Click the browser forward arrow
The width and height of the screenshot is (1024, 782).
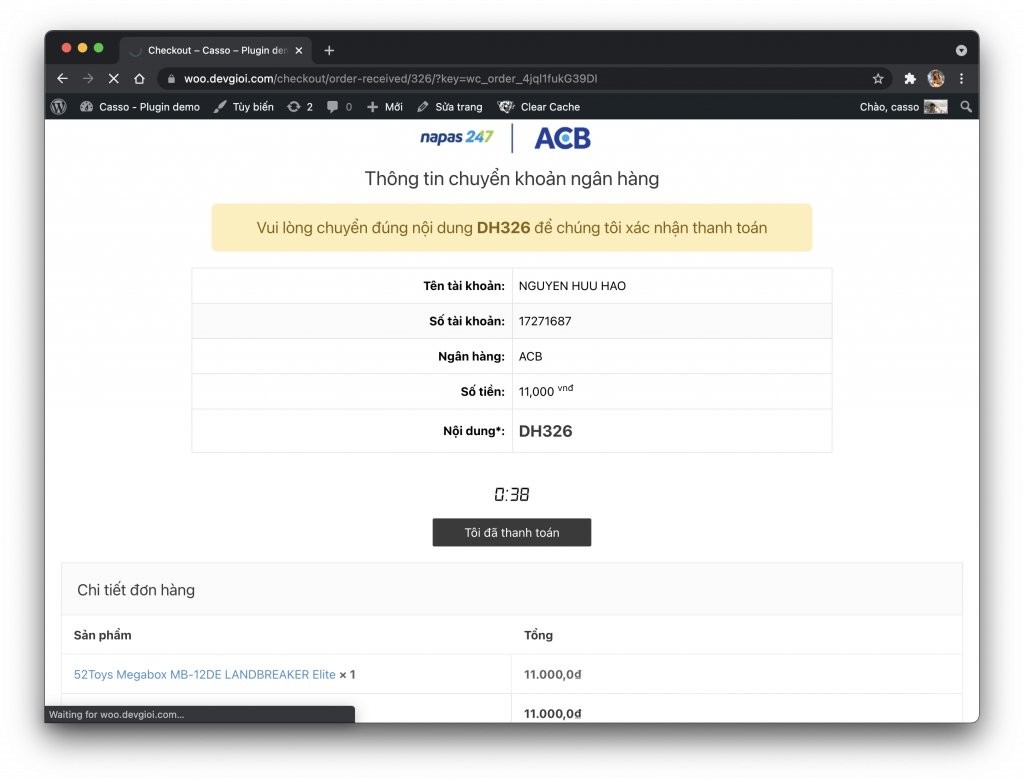click(x=88, y=78)
